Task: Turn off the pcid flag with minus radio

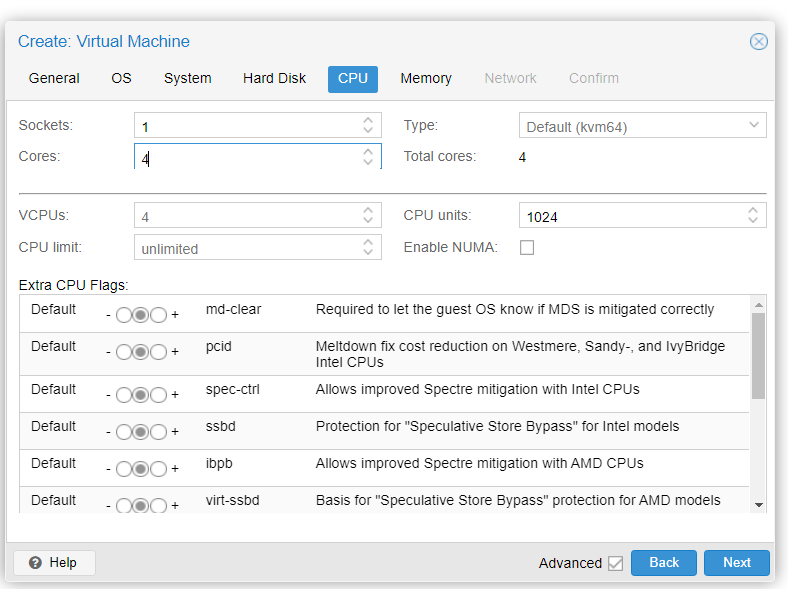Action: [124, 352]
